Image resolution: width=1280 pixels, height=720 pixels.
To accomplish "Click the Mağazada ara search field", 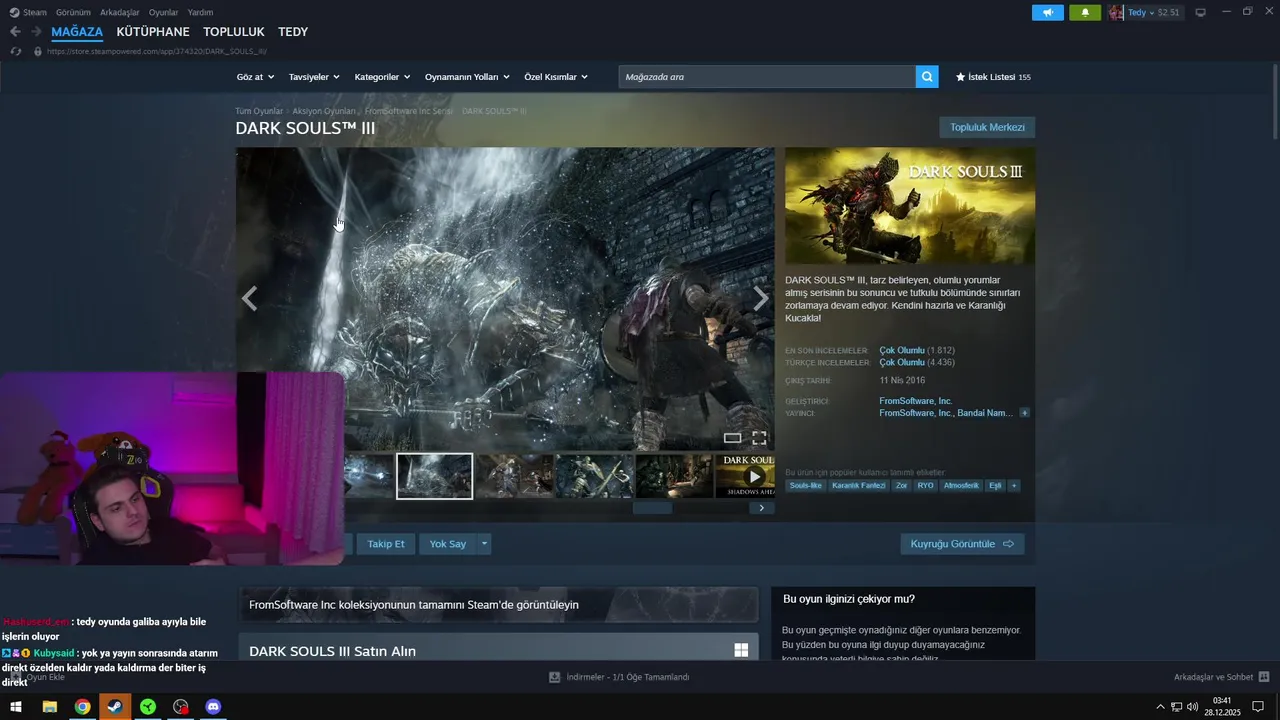I will [767, 76].
